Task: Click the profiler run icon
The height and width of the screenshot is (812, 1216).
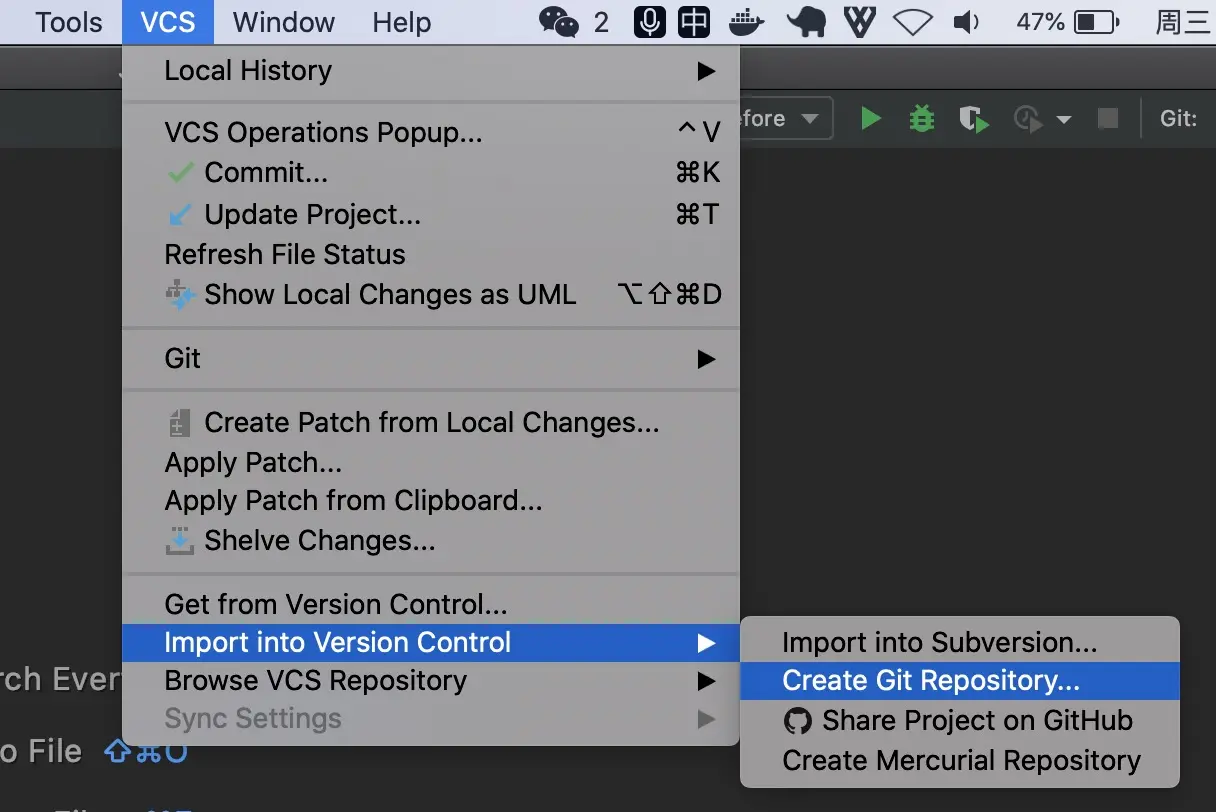Action: tap(1028, 120)
